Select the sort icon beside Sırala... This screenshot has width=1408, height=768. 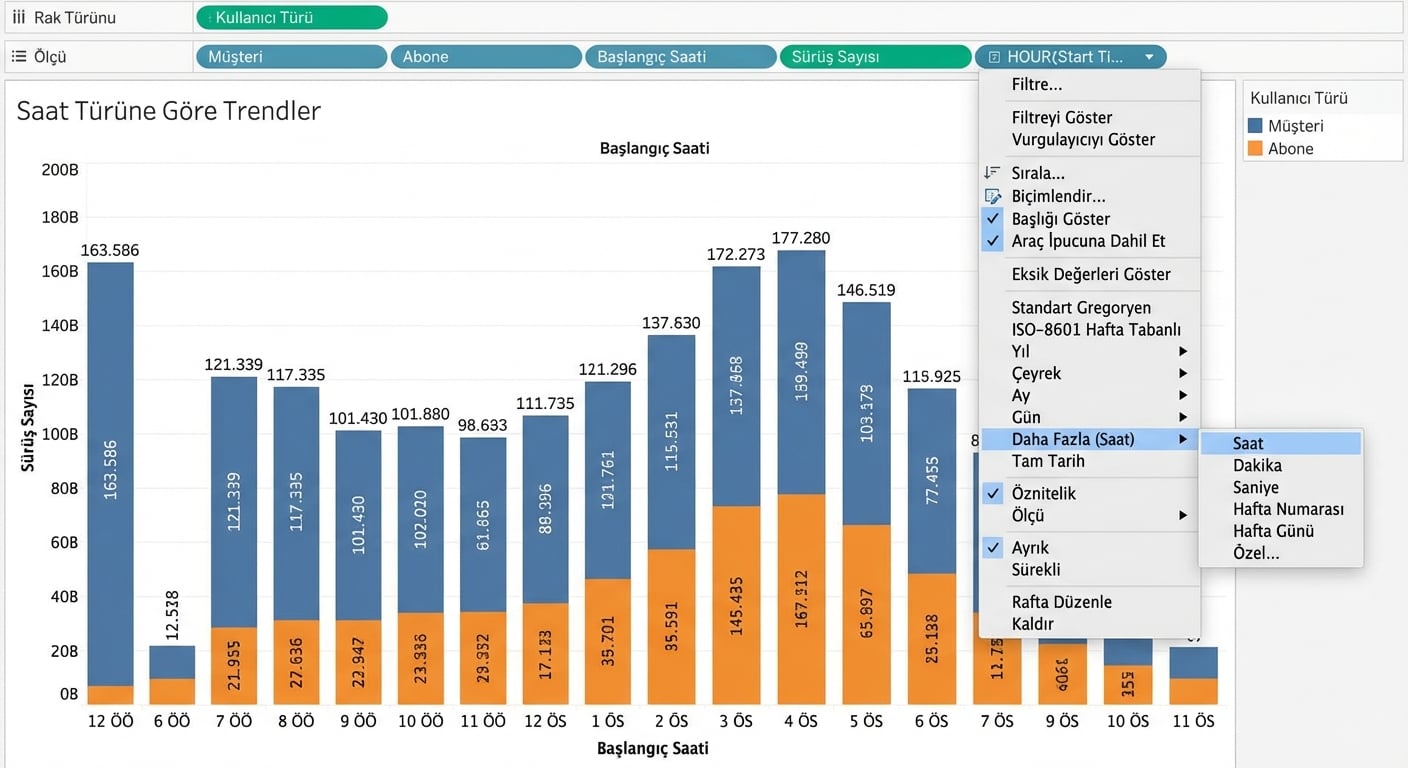point(992,172)
